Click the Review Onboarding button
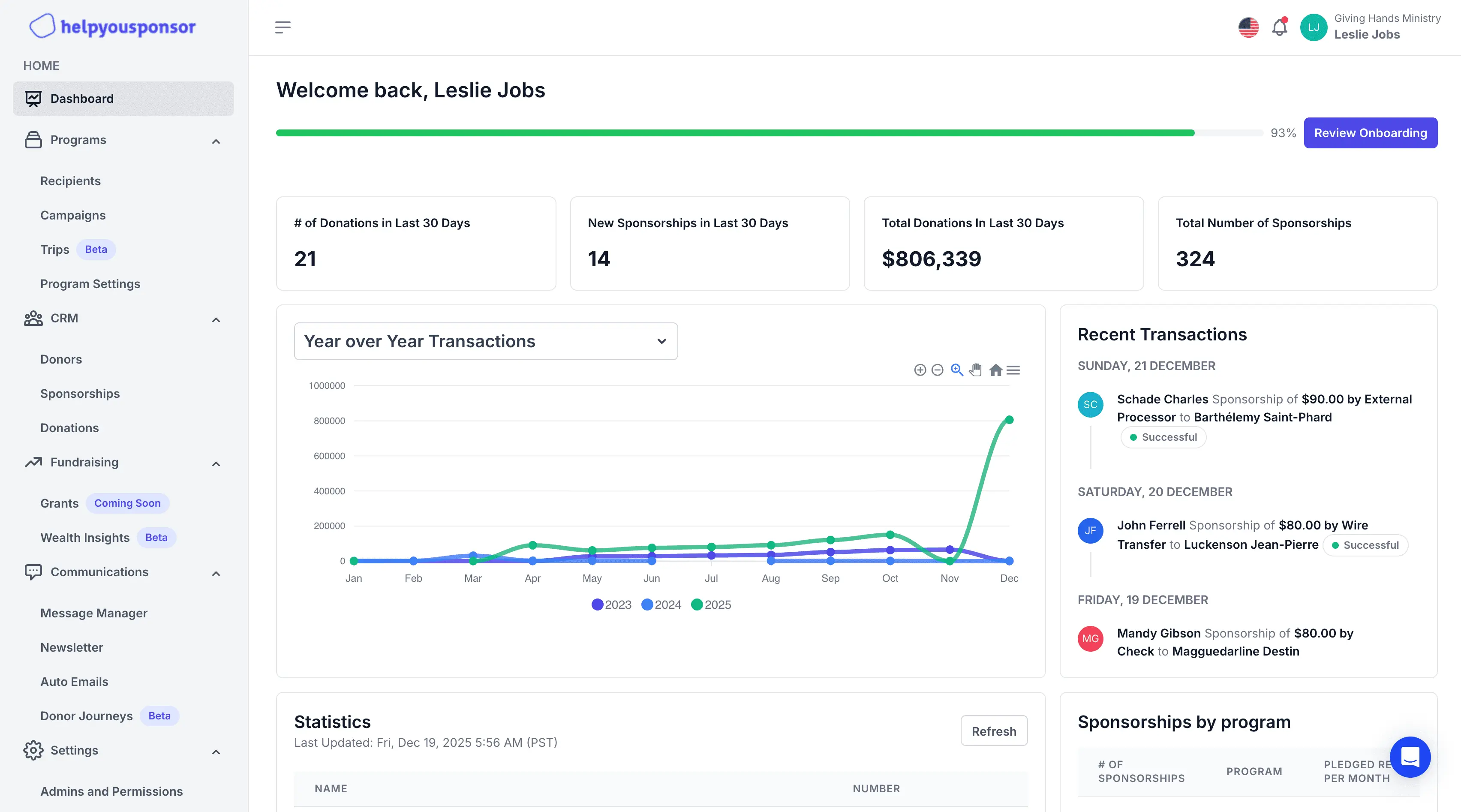This screenshot has width=1461, height=812. click(x=1370, y=132)
